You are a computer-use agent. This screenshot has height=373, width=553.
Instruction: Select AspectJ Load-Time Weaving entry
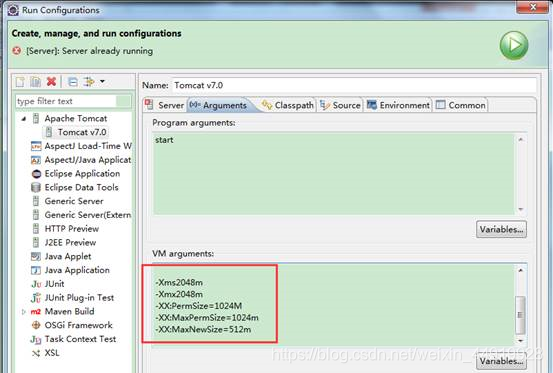coord(88,146)
